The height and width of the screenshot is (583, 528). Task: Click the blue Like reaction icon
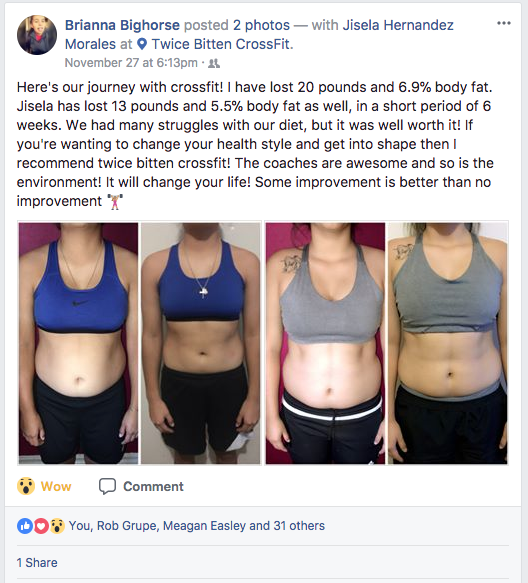coord(25,526)
